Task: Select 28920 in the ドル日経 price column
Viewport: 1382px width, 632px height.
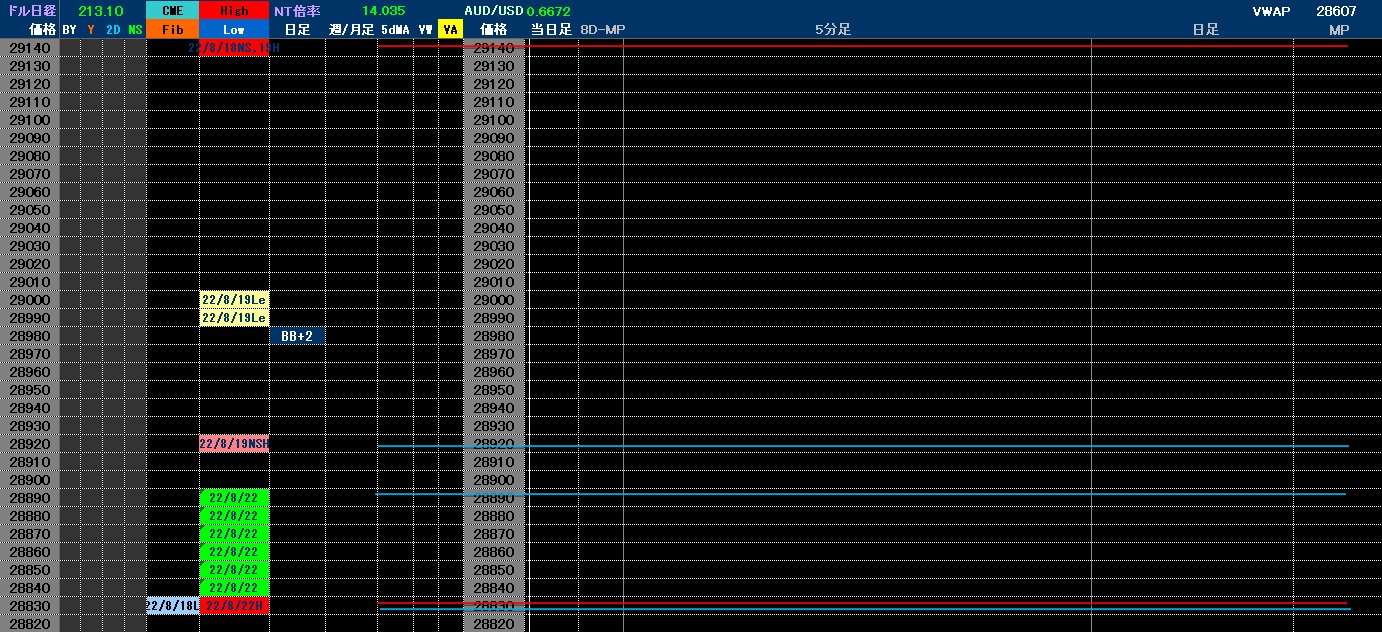Action: click(x=30, y=444)
